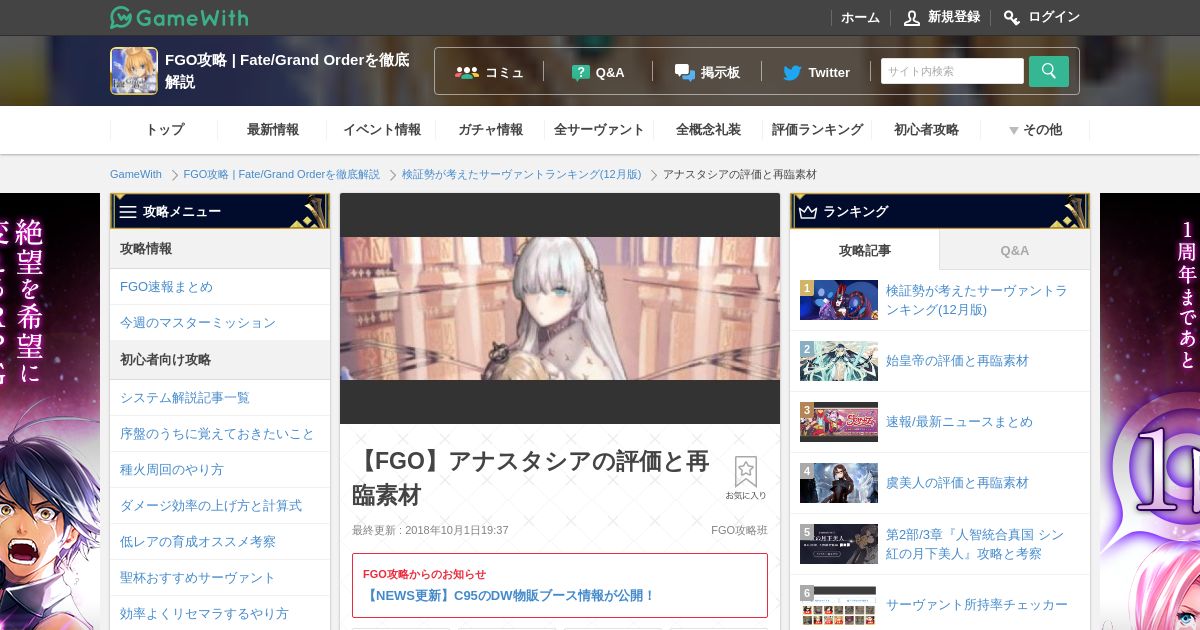Select the 攻略記事 ranking tab
The height and width of the screenshot is (630, 1200).
[865, 250]
